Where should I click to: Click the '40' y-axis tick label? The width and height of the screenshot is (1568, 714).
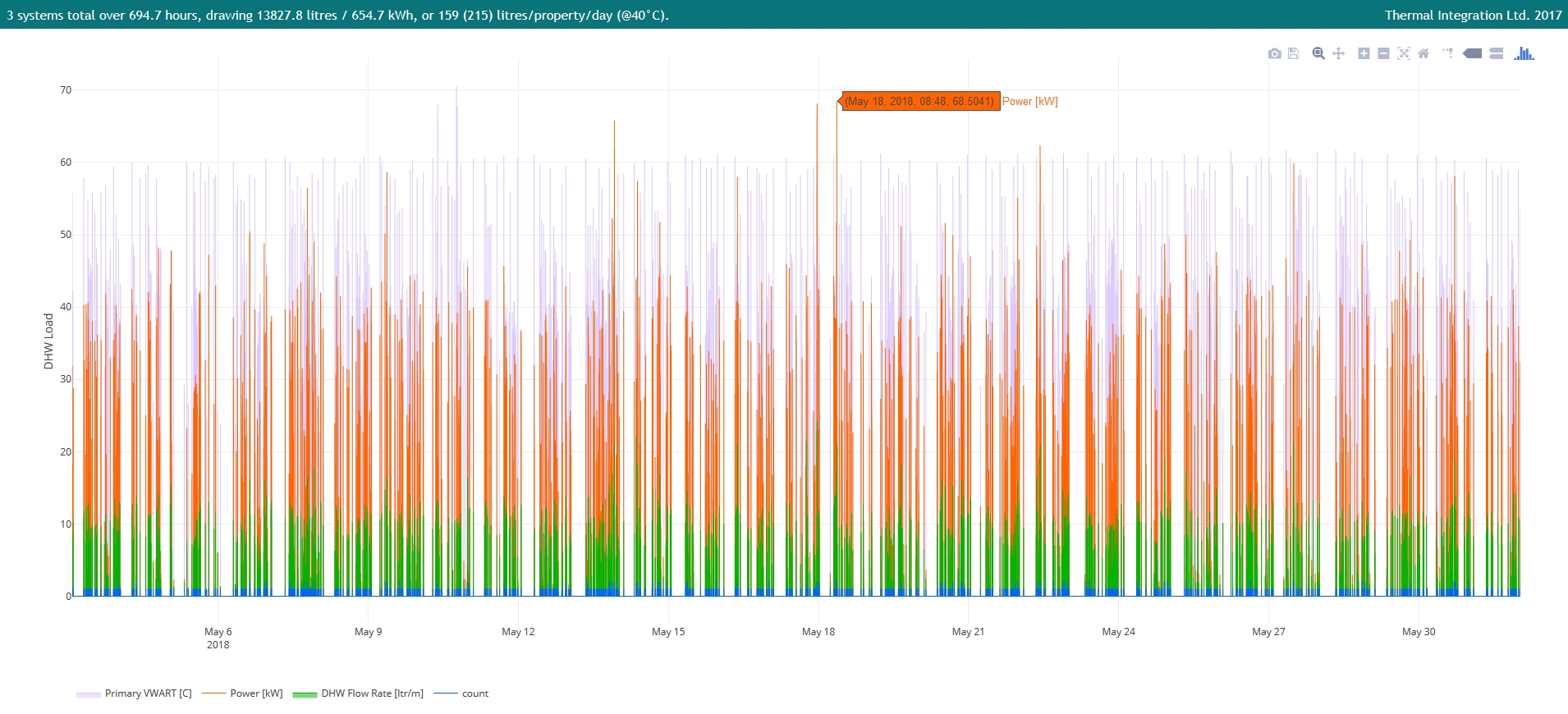66,307
